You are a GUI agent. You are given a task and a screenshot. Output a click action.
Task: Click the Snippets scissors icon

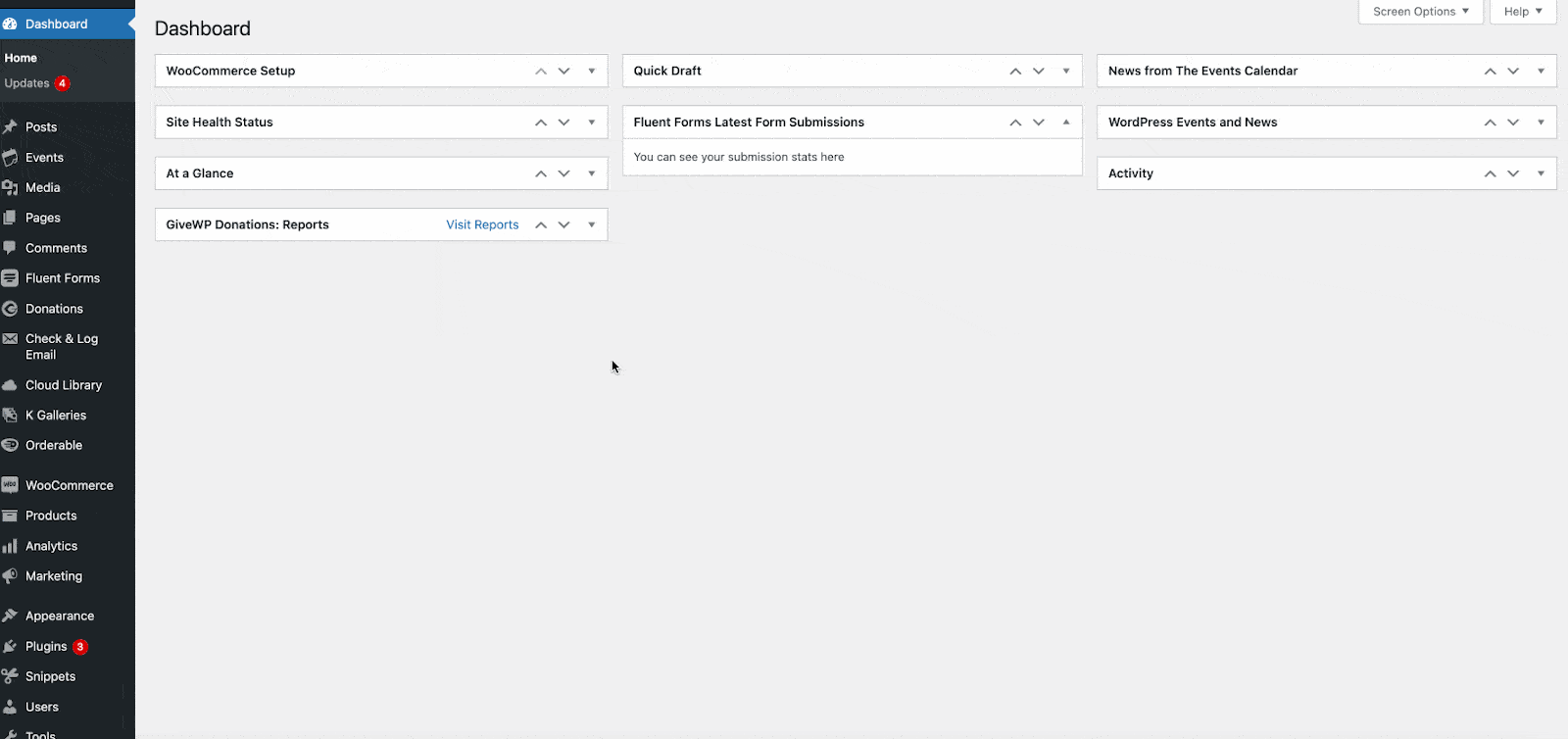[x=10, y=676]
